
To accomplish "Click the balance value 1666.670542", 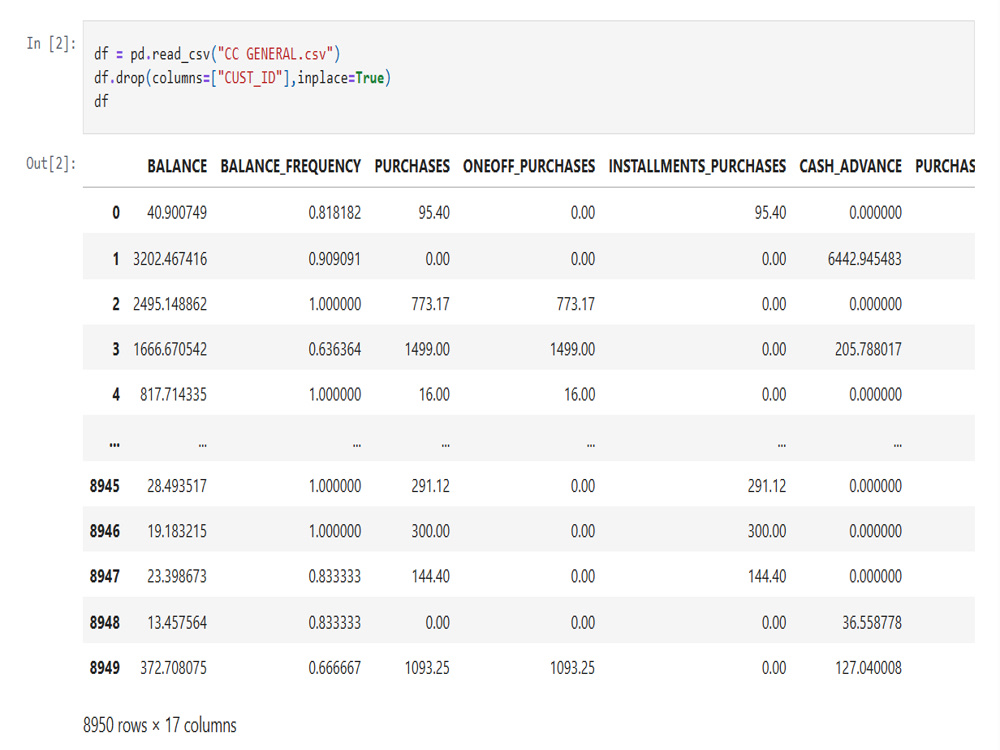I will coord(170,349).
